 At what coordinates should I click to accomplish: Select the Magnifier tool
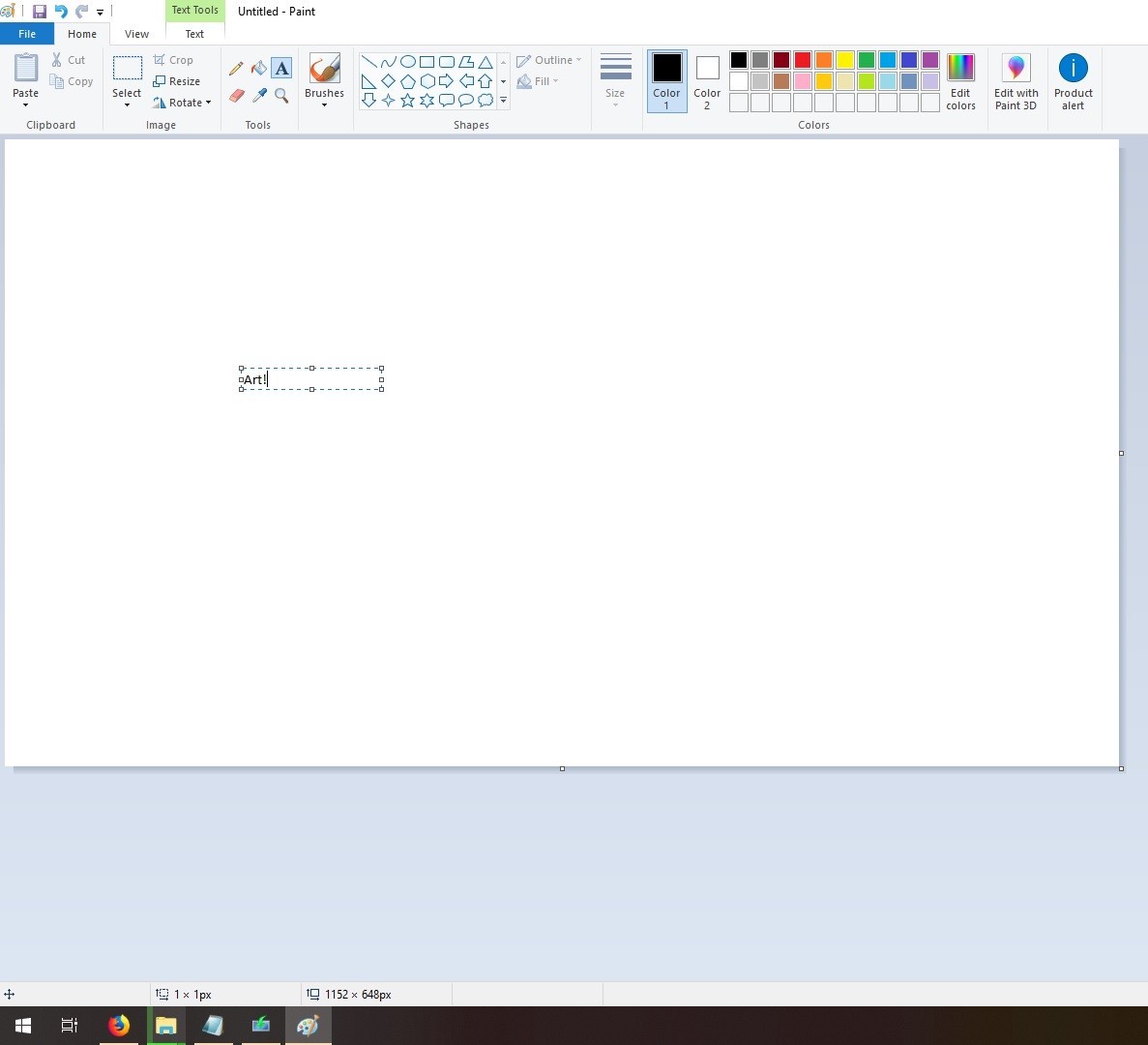(281, 95)
